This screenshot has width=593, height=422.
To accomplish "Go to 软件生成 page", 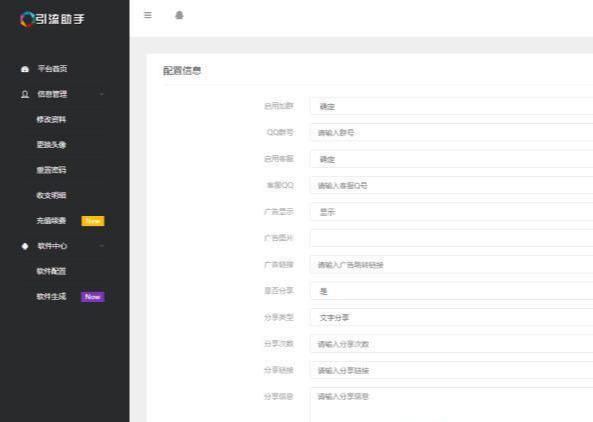I will tap(51, 296).
